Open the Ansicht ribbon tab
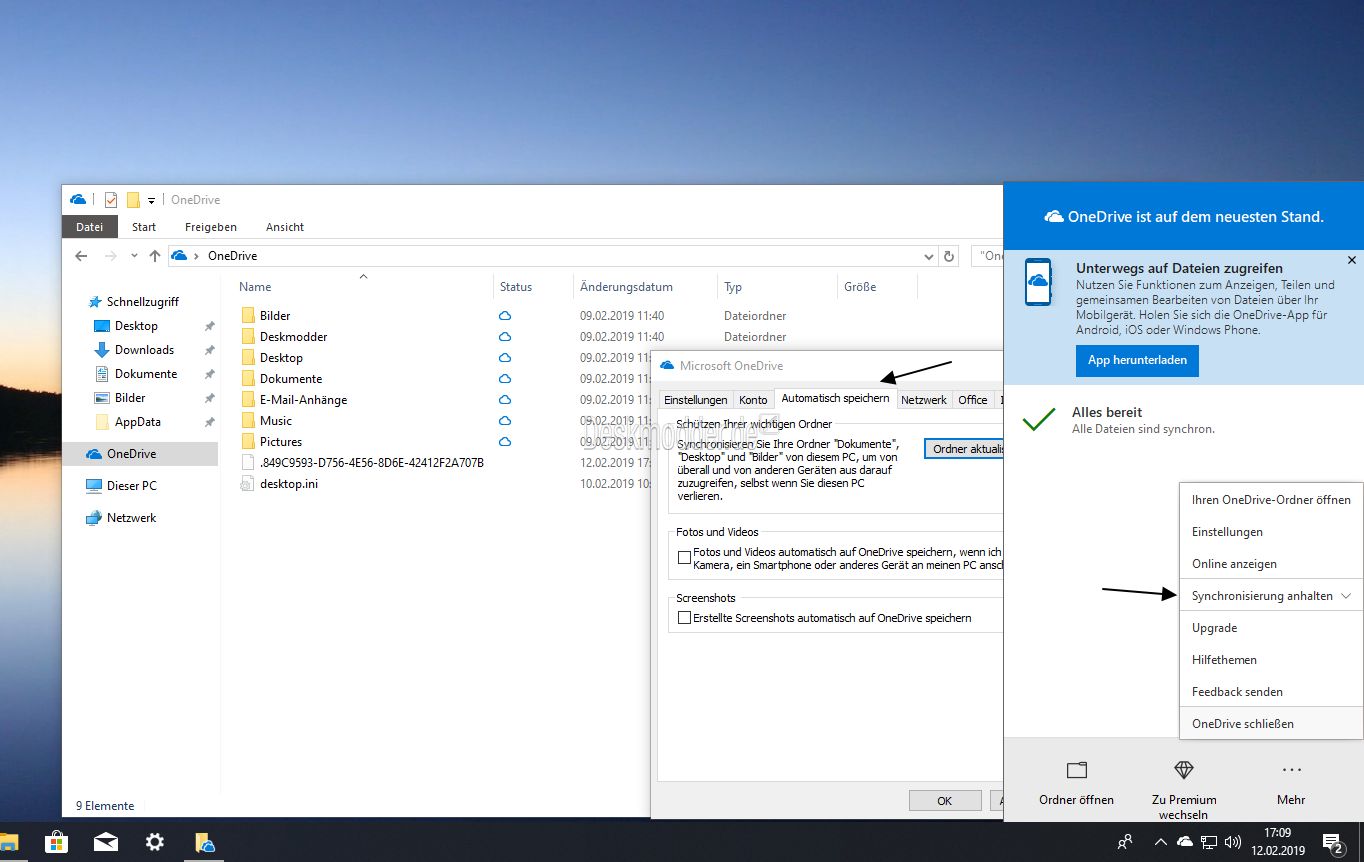The width and height of the screenshot is (1364, 862). tap(285, 227)
